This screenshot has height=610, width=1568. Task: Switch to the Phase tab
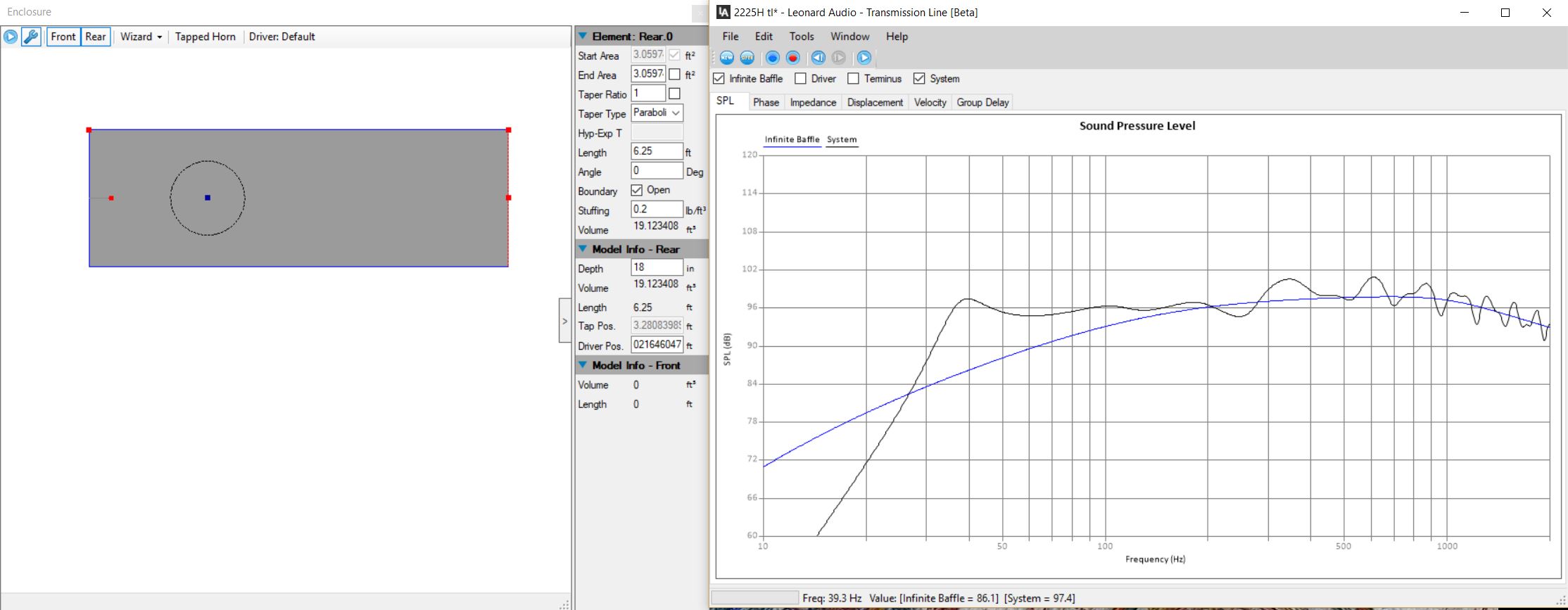766,103
